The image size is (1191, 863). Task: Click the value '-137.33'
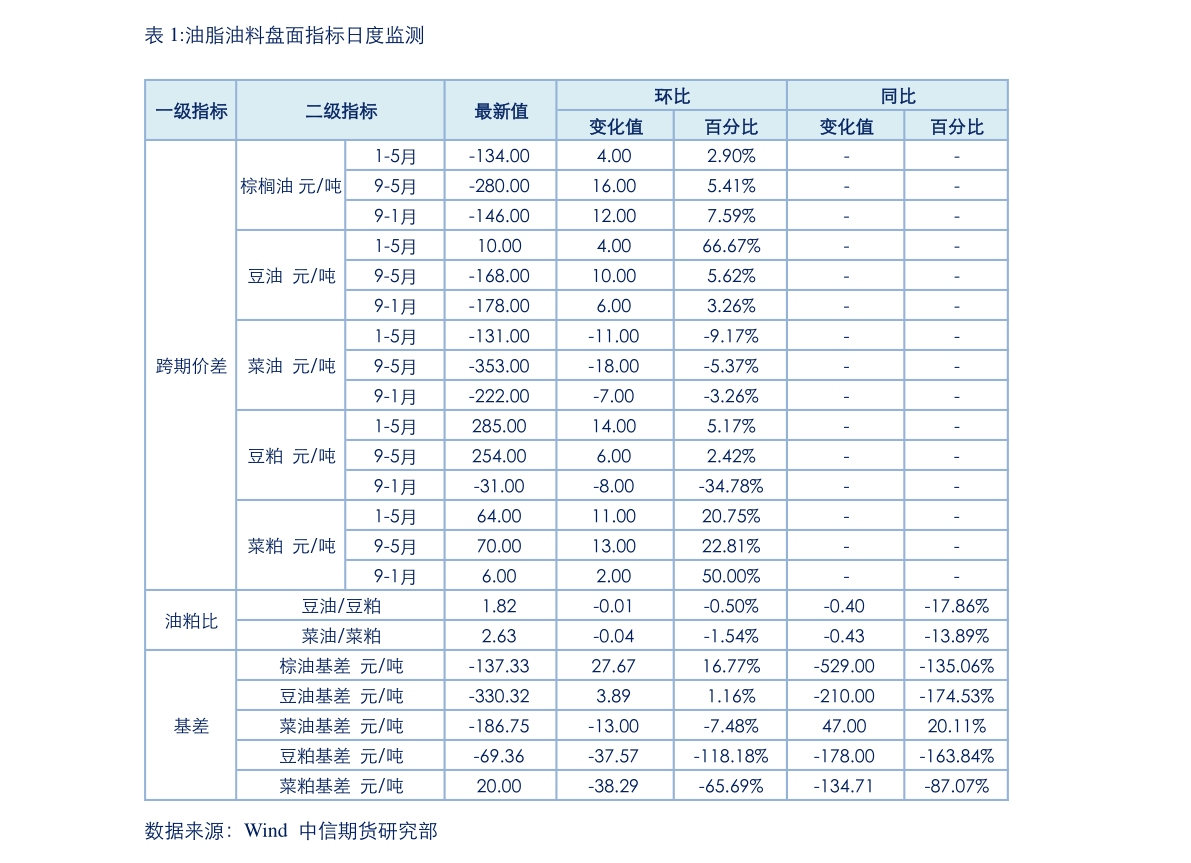pyautogui.click(x=499, y=666)
